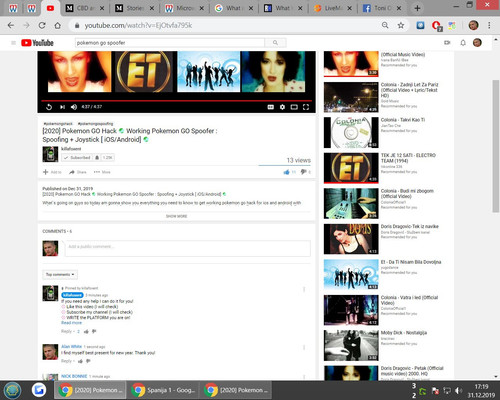The image size is (500, 400).
Task: Open player settings gear
Action: [x=282, y=107]
